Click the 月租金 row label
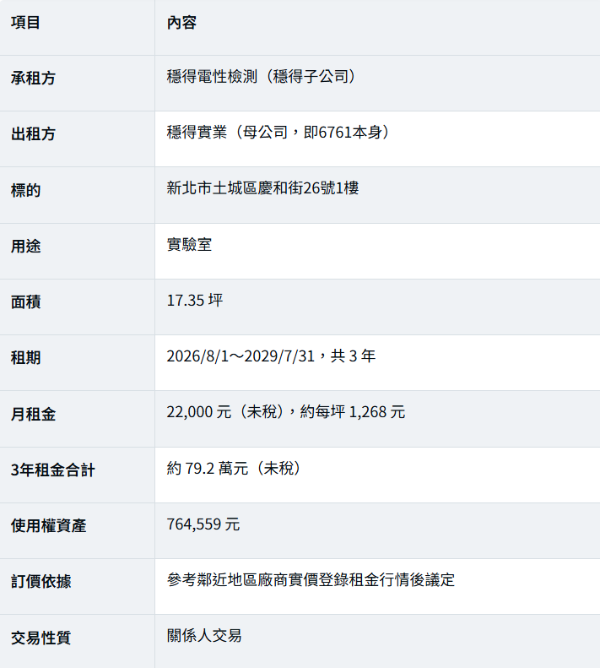This screenshot has height=668, width=600. coord(33,414)
